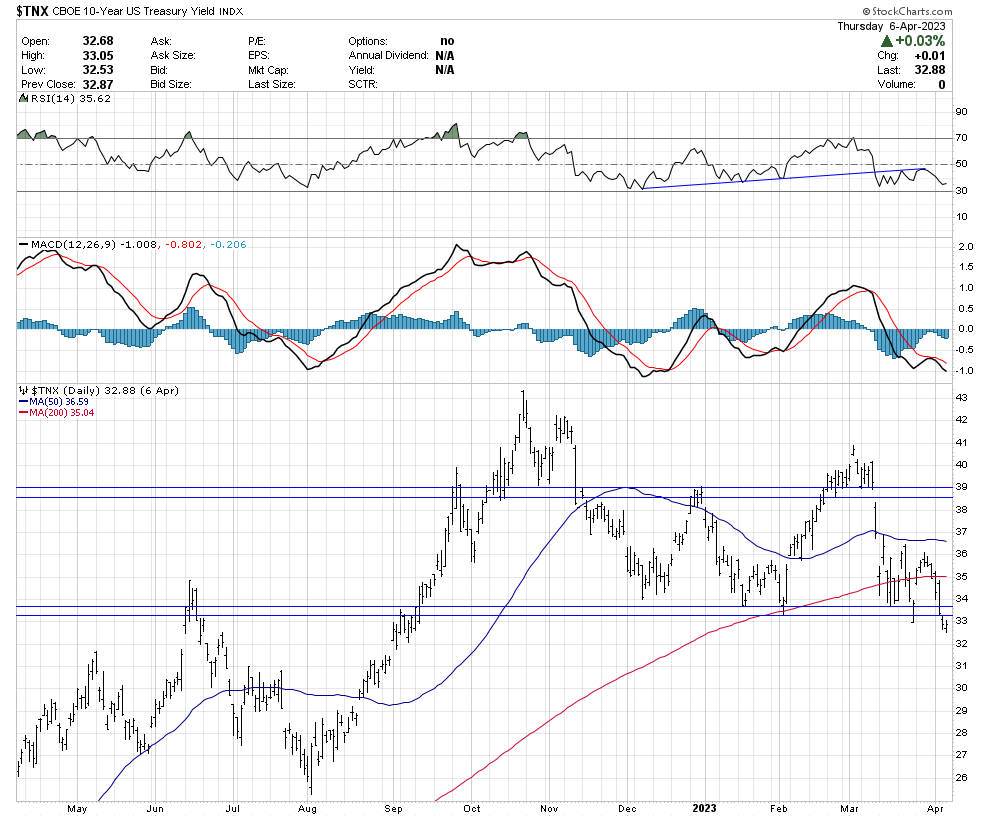Click the Last value 32.88
This screenshot has width=990, height=817.
coord(930,70)
